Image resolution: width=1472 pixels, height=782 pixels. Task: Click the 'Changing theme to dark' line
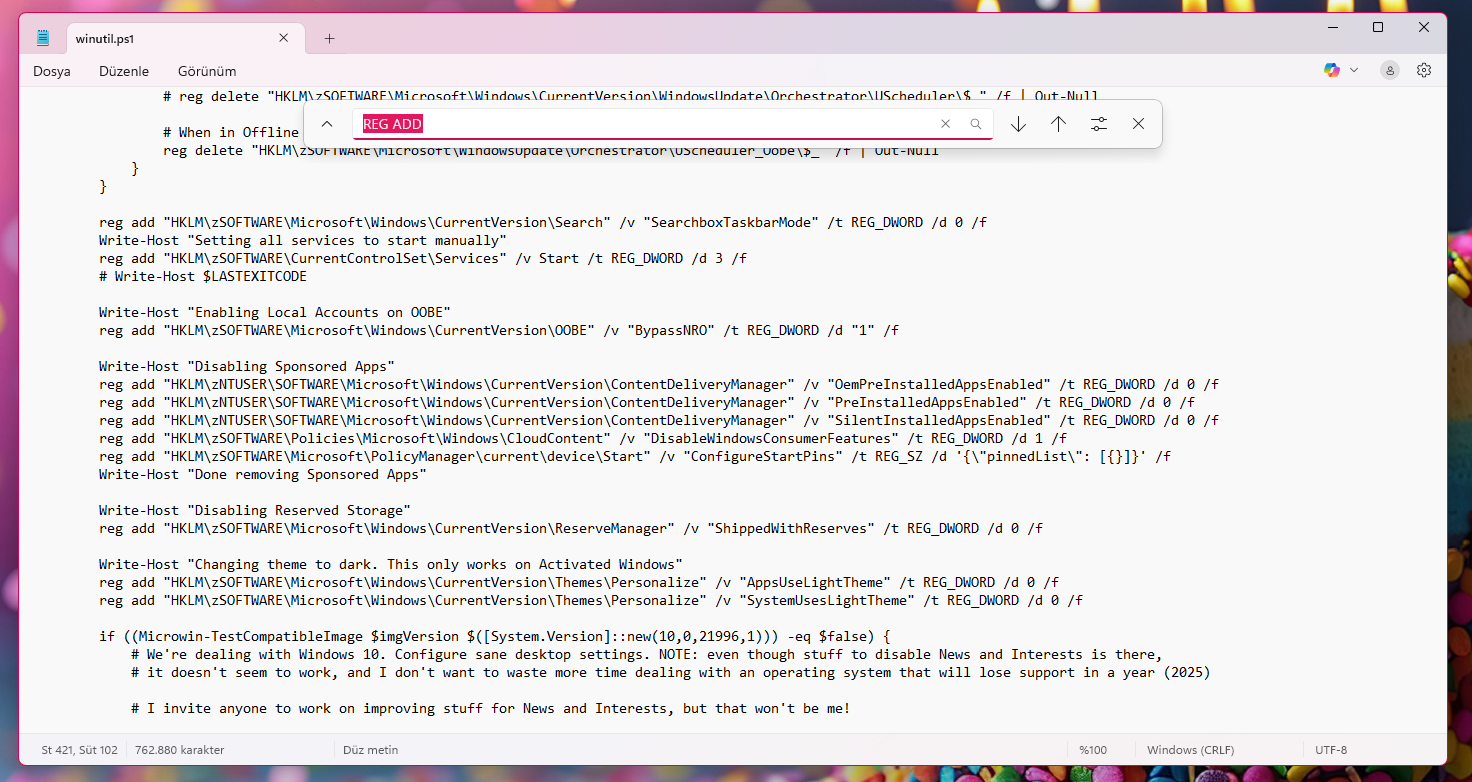[x=391, y=564]
